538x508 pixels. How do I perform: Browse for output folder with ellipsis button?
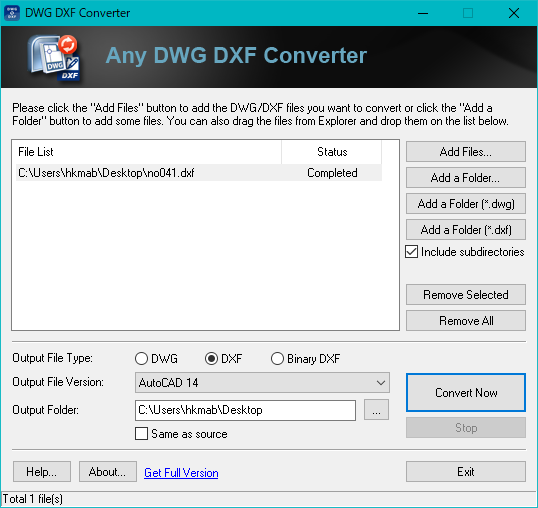coord(376,410)
